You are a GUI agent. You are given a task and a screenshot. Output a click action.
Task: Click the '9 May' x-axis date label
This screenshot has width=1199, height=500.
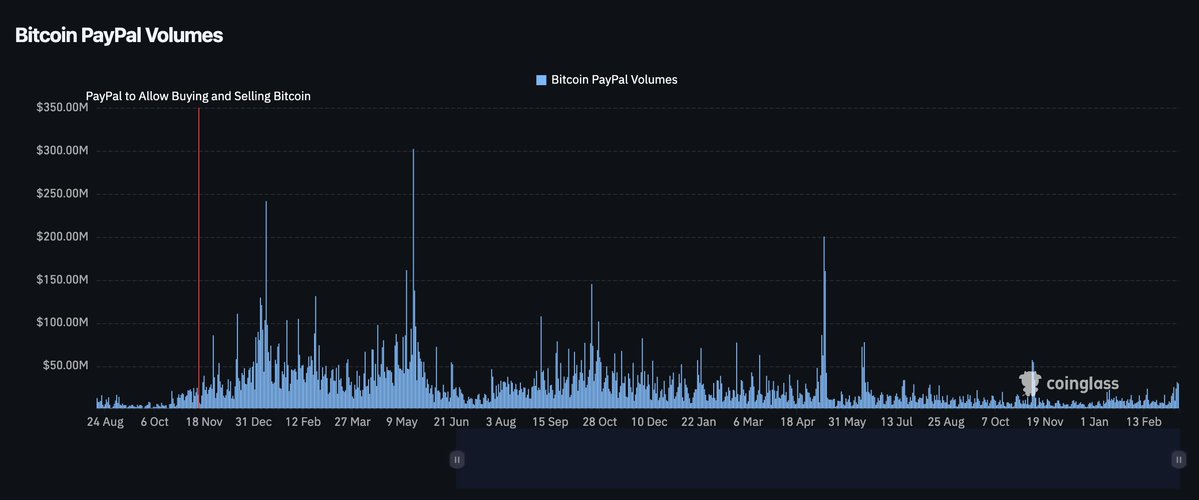[x=401, y=422]
